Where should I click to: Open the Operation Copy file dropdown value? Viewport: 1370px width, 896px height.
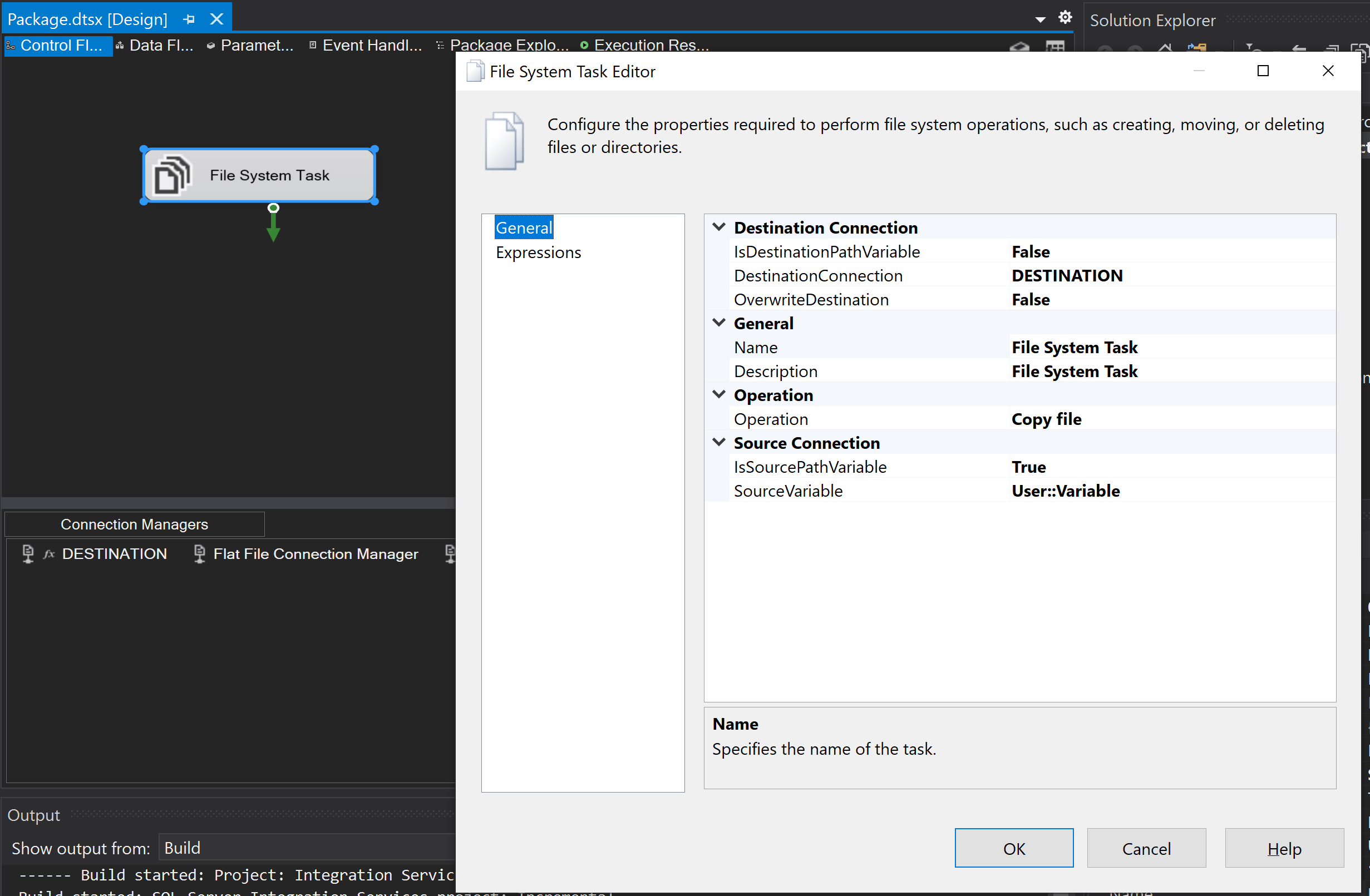point(1046,419)
